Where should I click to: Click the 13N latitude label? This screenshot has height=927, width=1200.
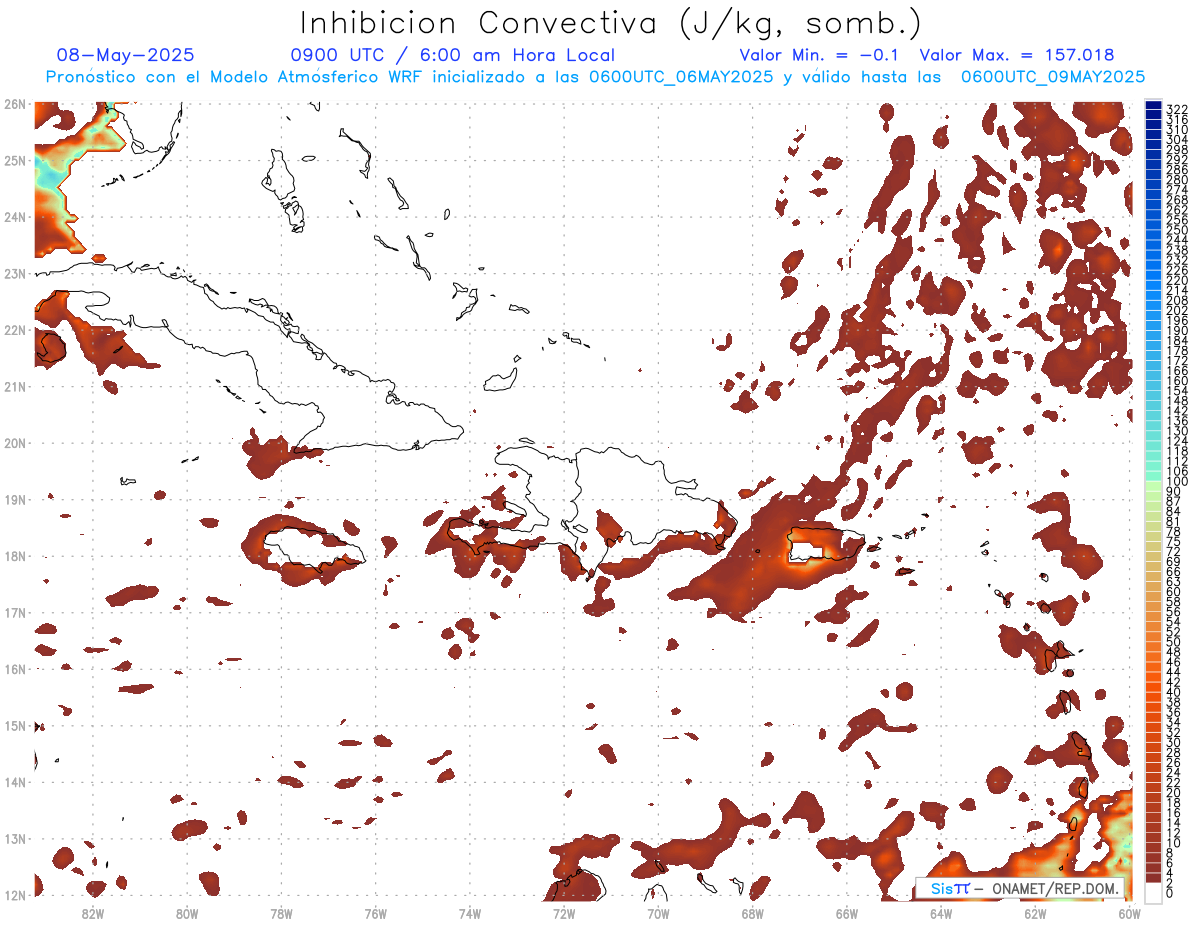[x=14, y=838]
